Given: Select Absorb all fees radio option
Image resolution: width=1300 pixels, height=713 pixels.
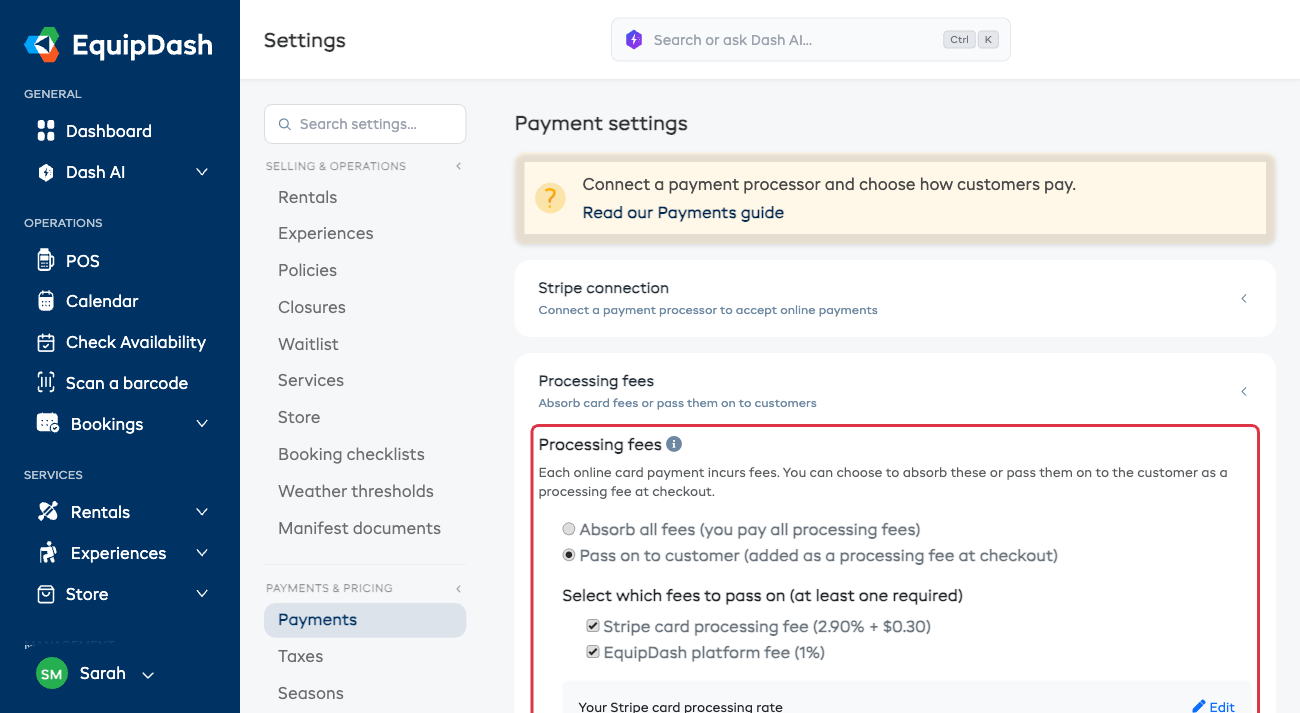Looking at the screenshot, I should click(x=569, y=529).
